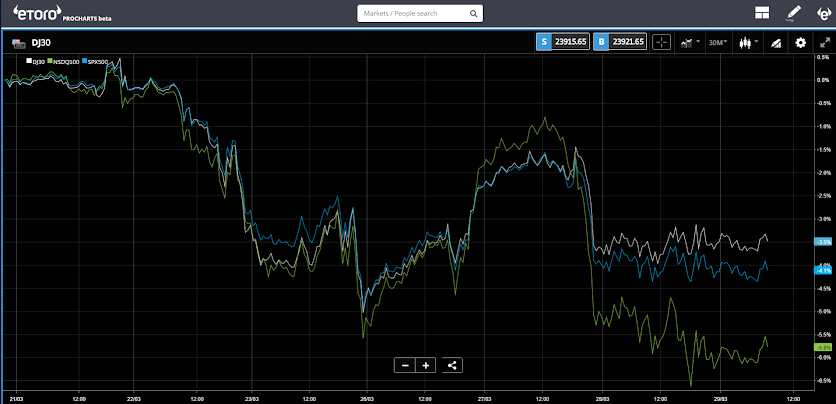Expand chart to fullscreen
Screen dimensions: 836x404
point(825,43)
